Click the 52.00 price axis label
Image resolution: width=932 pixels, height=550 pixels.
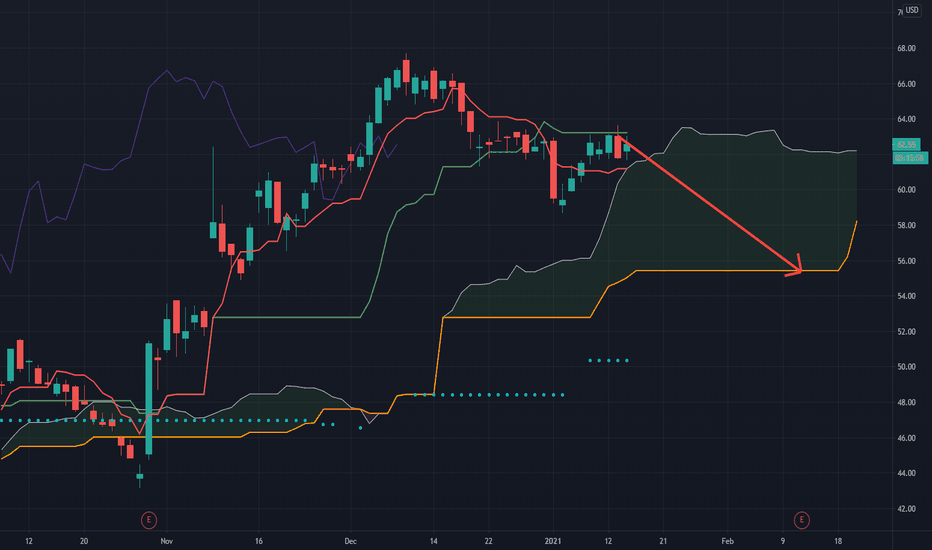point(906,332)
